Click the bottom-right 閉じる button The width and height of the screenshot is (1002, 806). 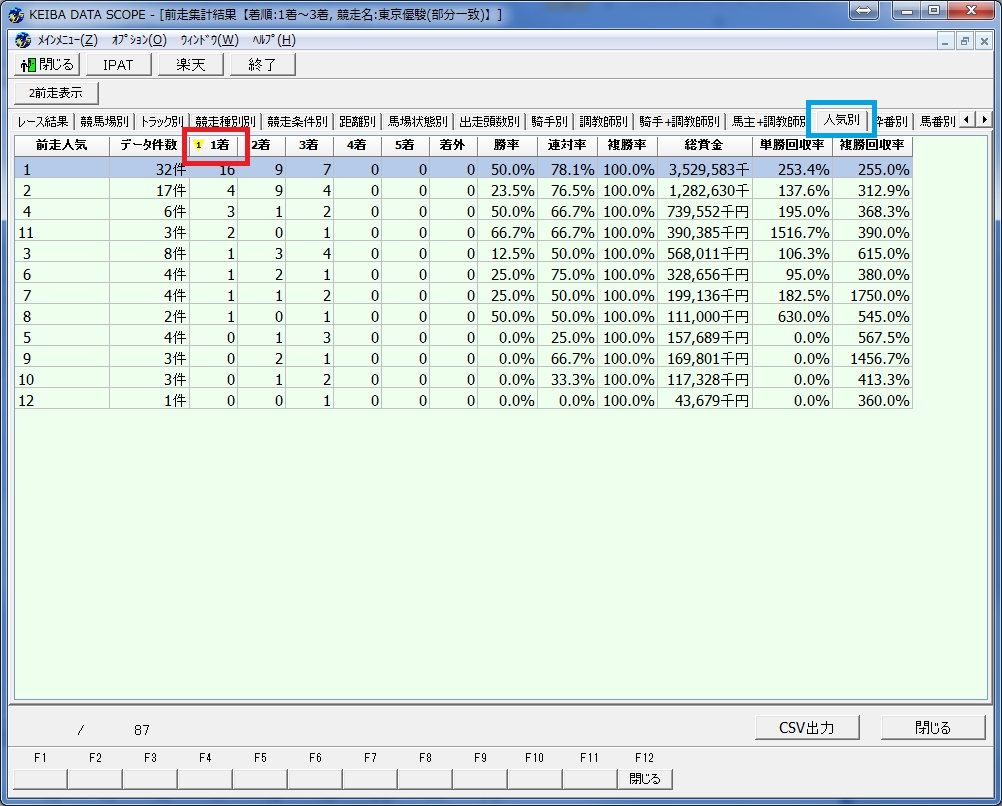click(x=933, y=727)
